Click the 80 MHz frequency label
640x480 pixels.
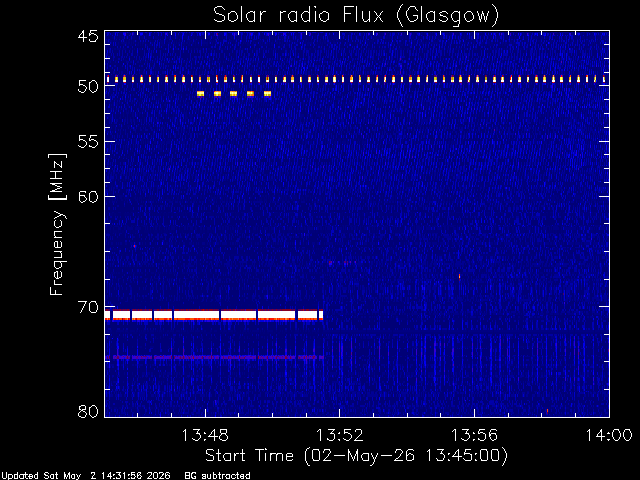coord(88,411)
